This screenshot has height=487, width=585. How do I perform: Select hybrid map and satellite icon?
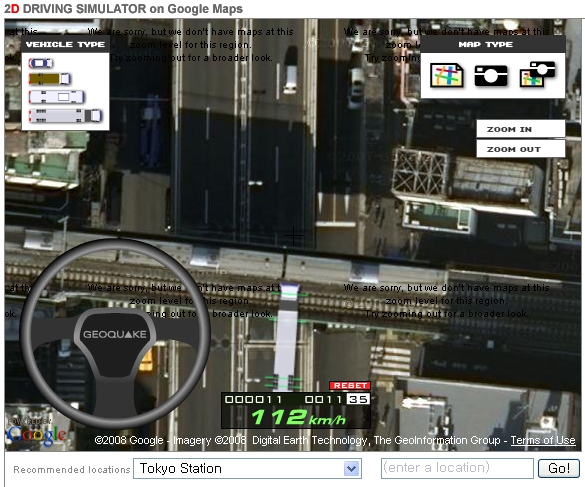coord(537,75)
